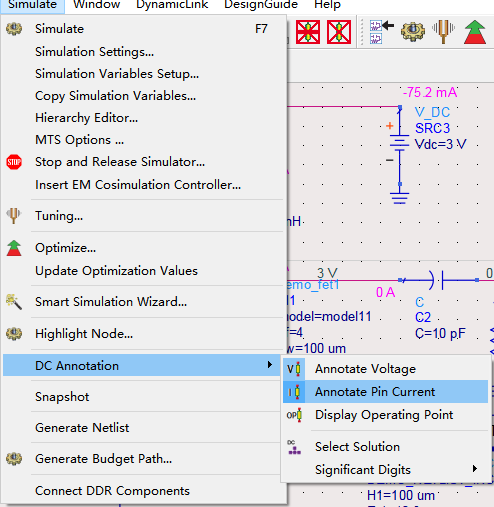Launch Smart Simulation Wizard...
Screen dimensions: 494x507
[x=144, y=302]
